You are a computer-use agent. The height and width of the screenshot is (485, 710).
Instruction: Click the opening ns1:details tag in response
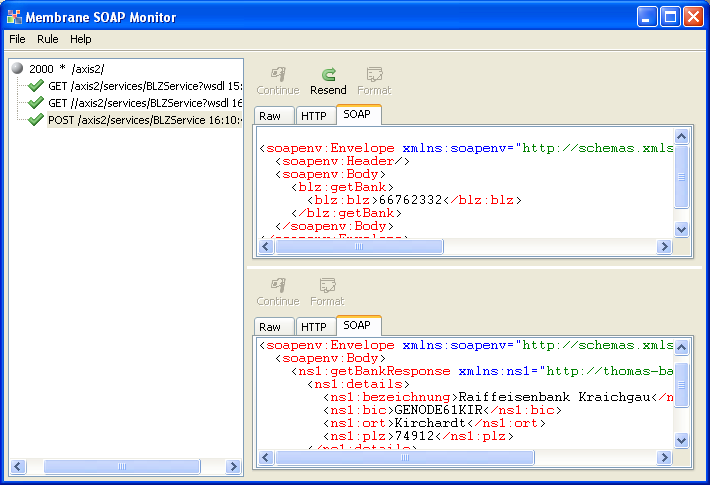pos(358,384)
